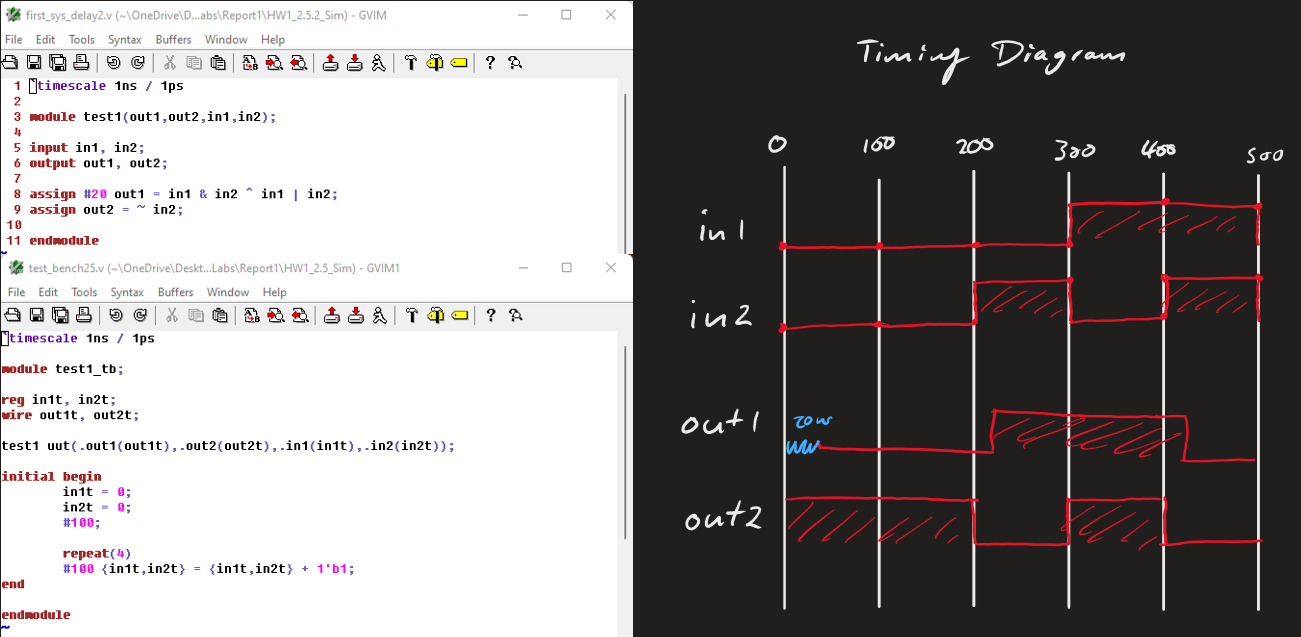Open Tools menu in first_sys_delay2.v window
This screenshot has width=1301, height=637.
(x=82, y=40)
